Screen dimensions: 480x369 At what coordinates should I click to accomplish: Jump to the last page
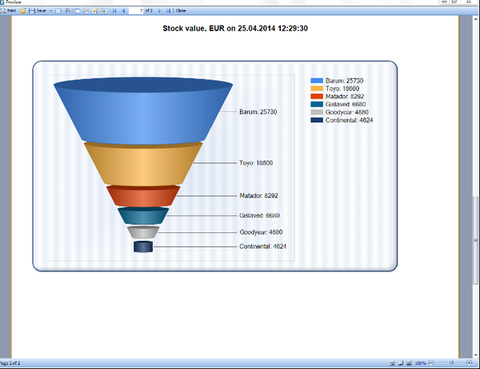[x=168, y=11]
